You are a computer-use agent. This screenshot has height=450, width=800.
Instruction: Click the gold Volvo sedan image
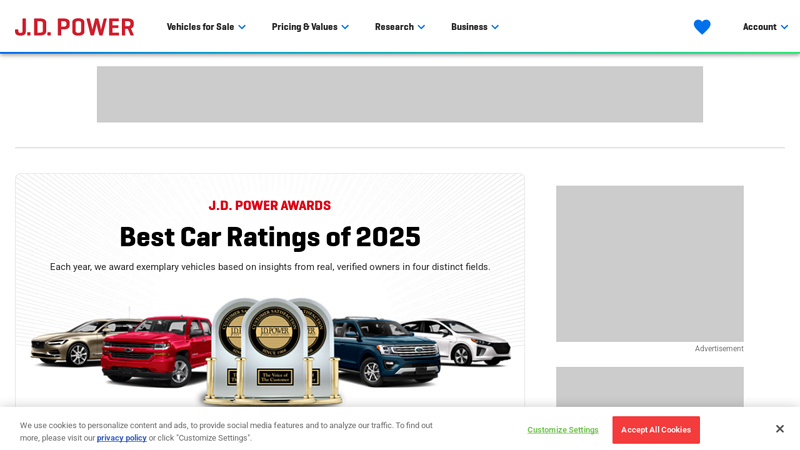pos(77,341)
